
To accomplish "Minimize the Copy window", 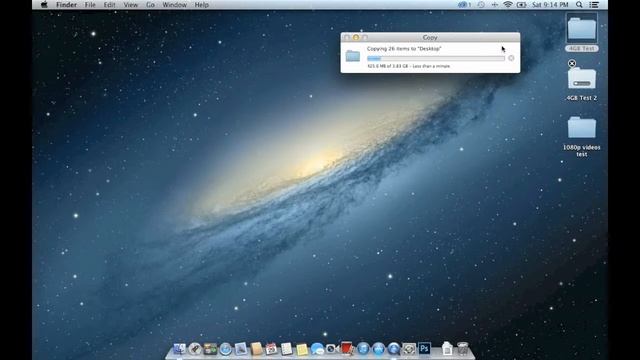I will pos(356,37).
